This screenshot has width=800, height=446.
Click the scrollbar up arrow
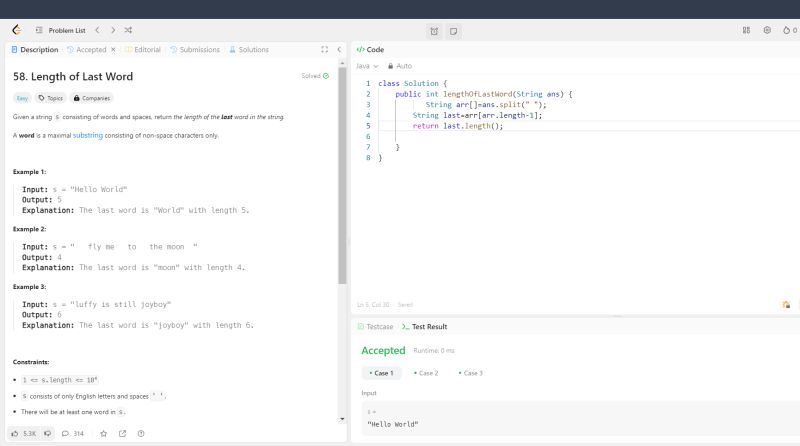tap(342, 63)
